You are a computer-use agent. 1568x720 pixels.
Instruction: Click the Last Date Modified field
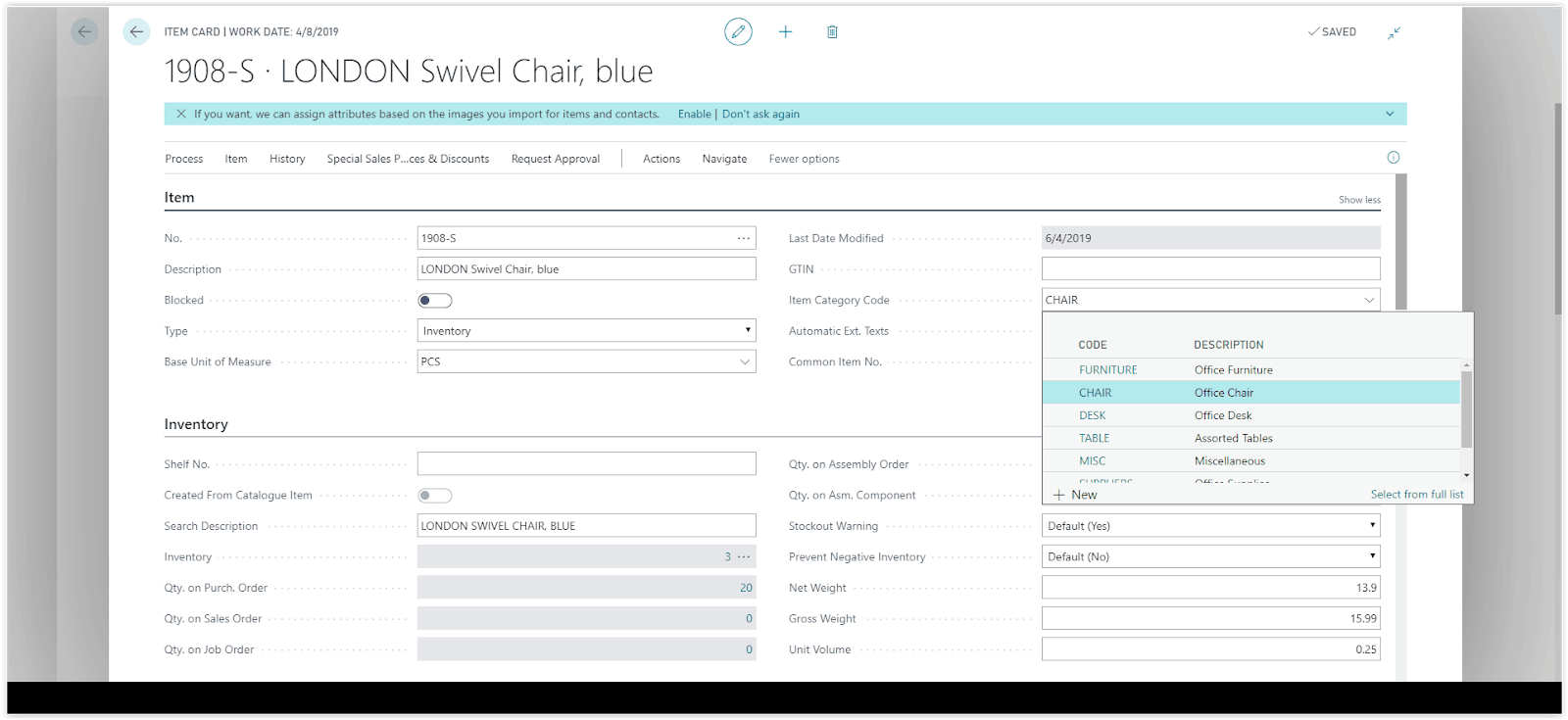(1211, 238)
